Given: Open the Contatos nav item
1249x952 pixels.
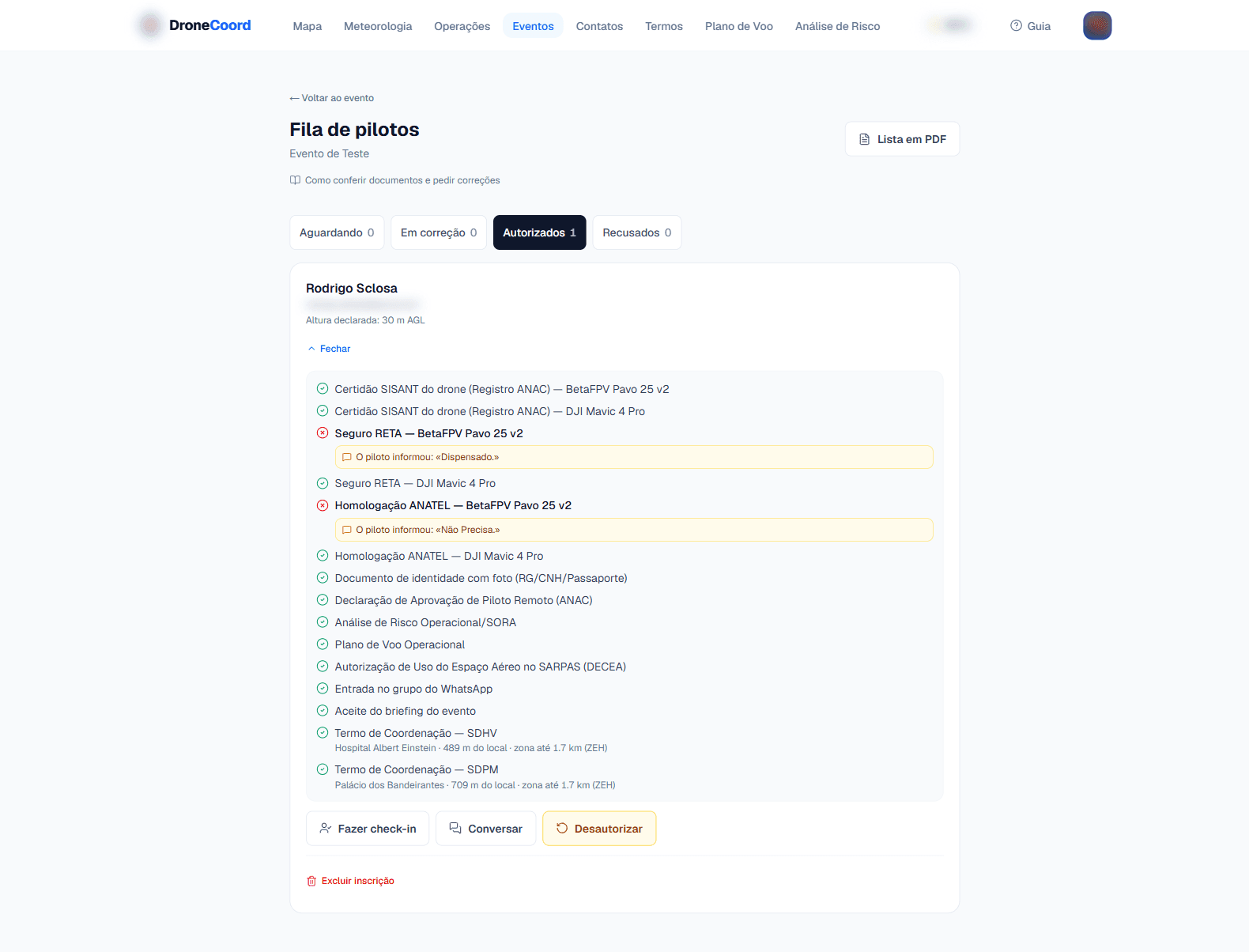Looking at the screenshot, I should coord(599,26).
